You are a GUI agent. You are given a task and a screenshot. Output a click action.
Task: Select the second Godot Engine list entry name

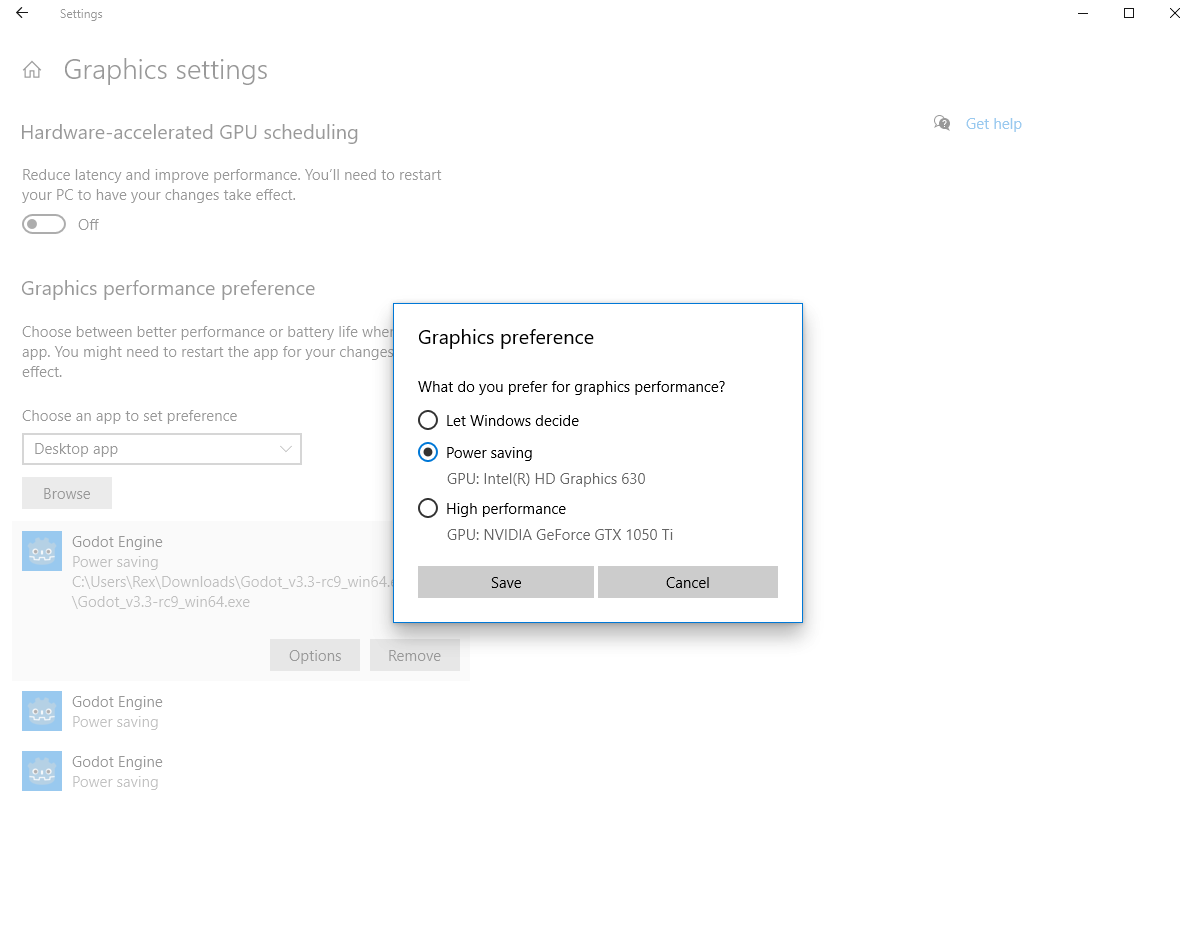click(x=117, y=702)
